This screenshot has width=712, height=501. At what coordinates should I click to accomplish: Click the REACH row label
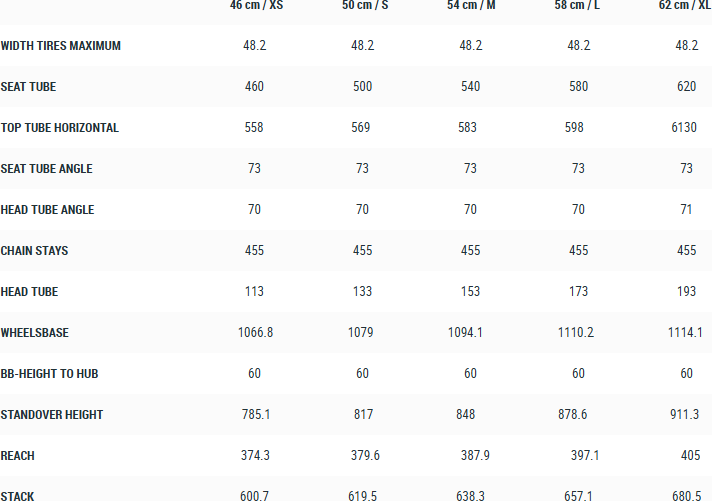click(x=18, y=456)
